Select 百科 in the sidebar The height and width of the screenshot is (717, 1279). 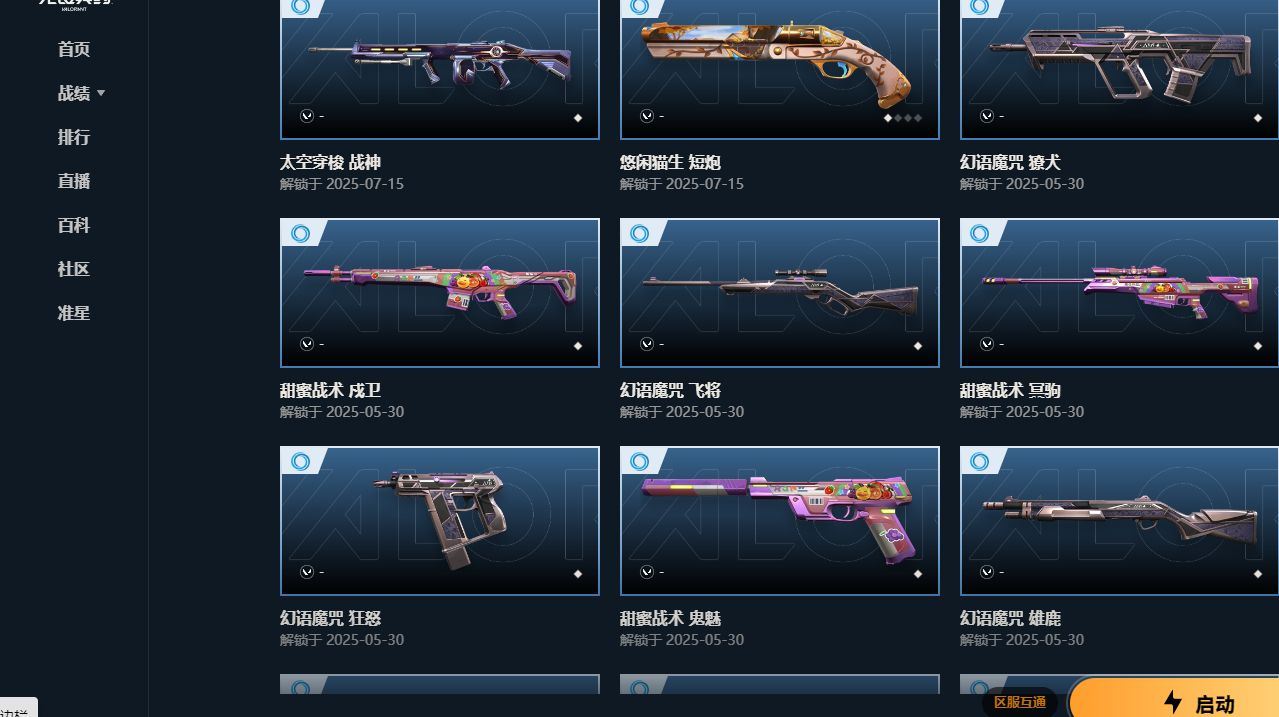pos(74,225)
